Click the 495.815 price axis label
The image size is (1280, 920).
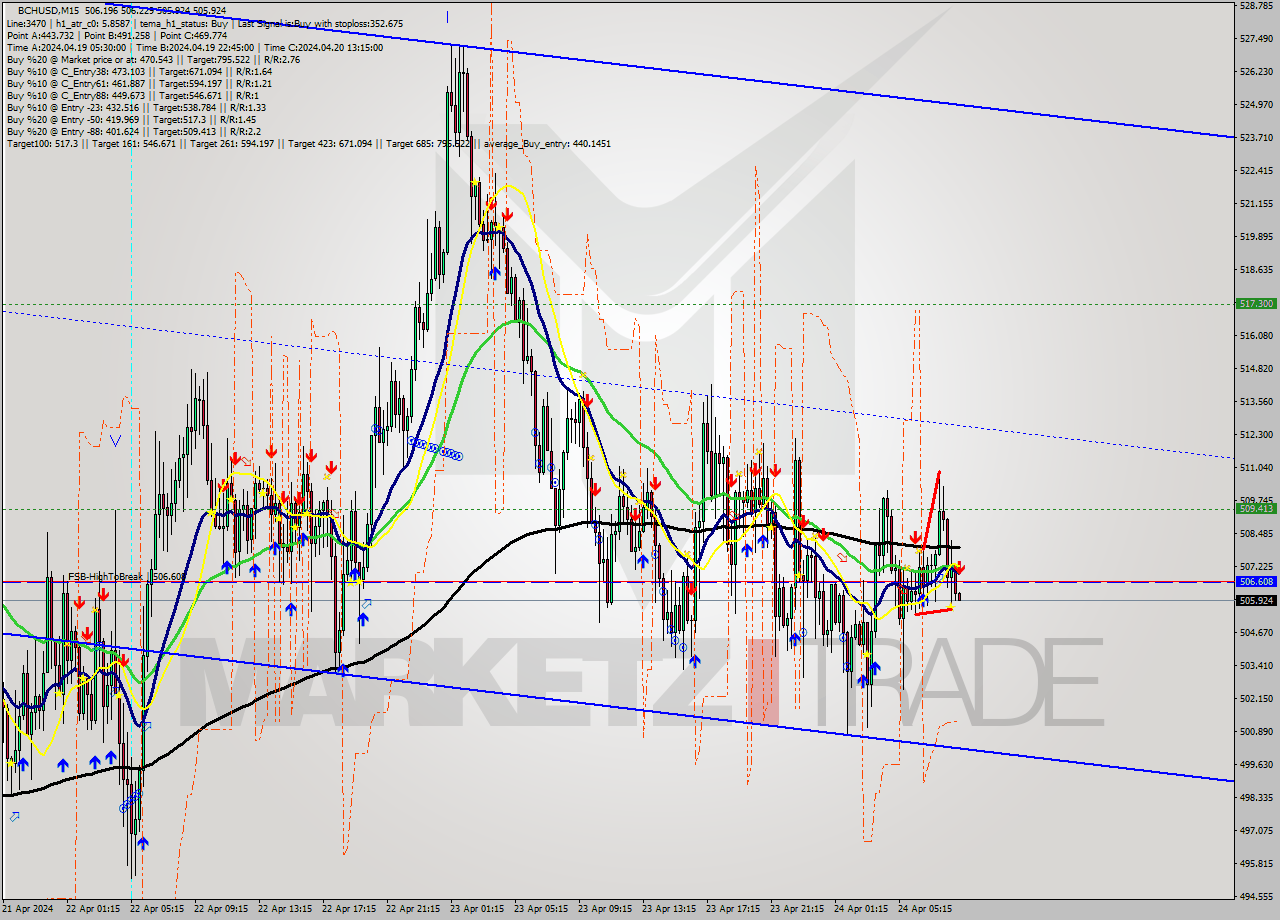1255,864
